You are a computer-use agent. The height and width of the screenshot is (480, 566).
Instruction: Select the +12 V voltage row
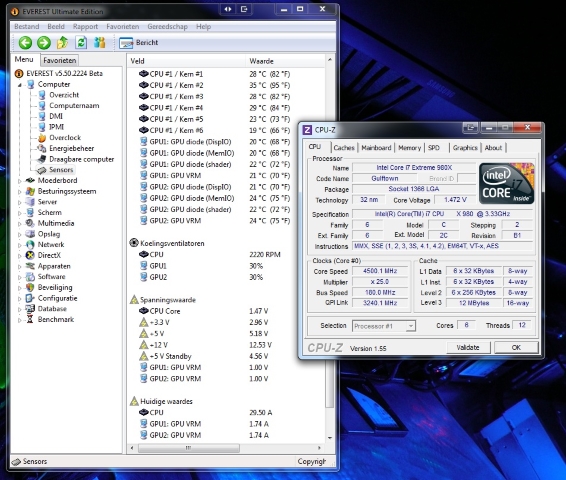pyautogui.click(x=206, y=345)
